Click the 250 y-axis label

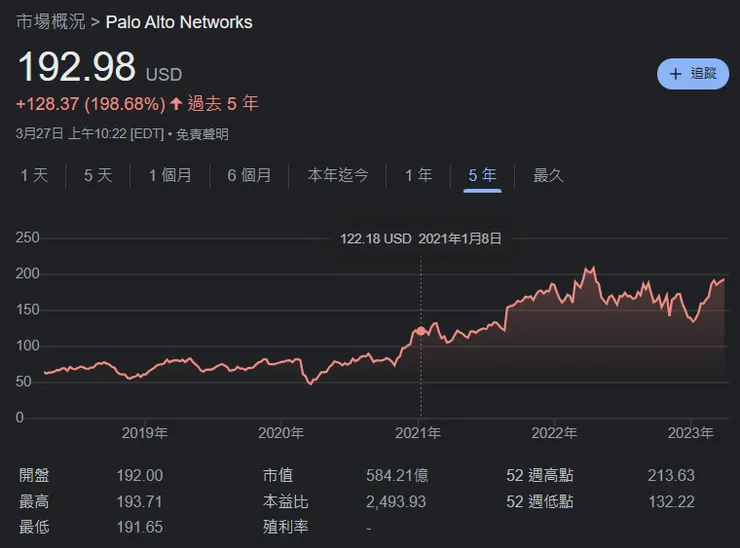click(27, 237)
